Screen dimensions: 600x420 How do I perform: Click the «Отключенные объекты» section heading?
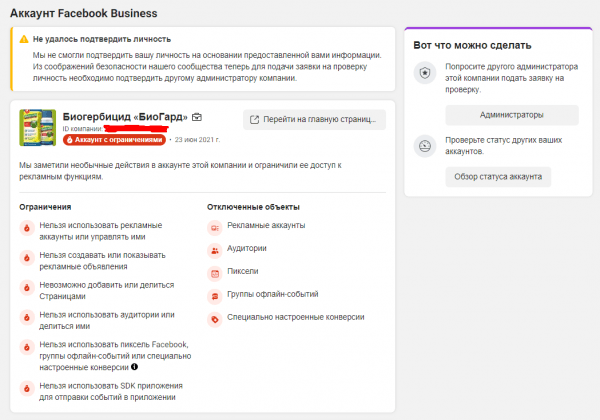(253, 207)
